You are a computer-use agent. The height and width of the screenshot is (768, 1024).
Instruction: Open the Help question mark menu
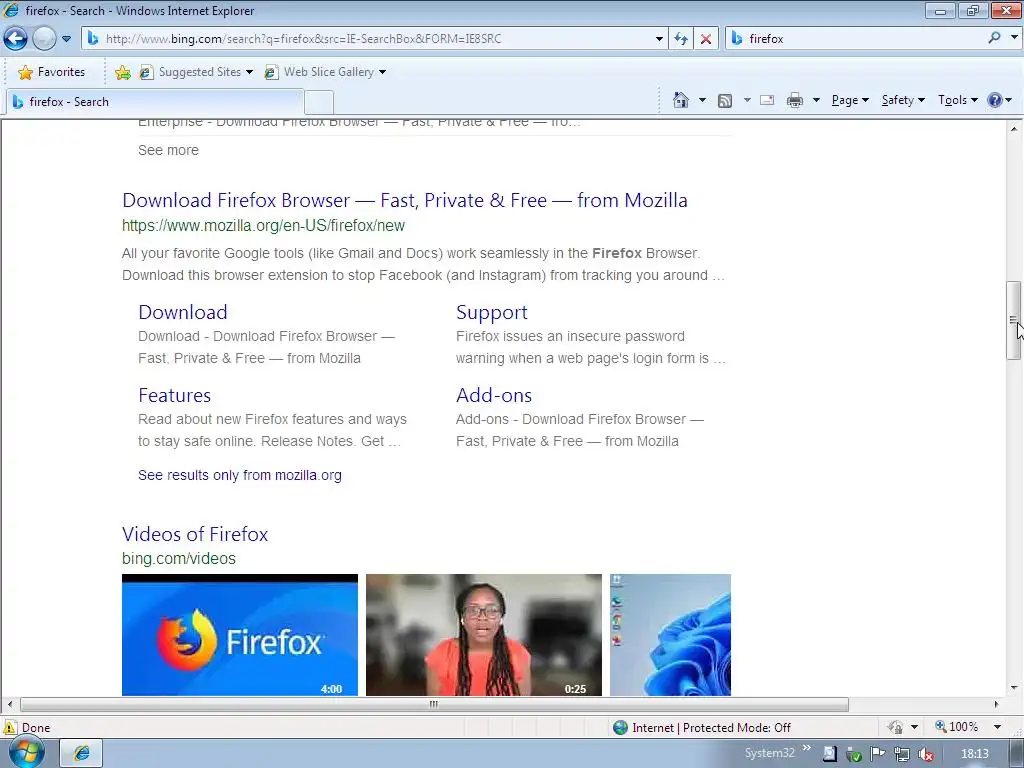coord(999,100)
